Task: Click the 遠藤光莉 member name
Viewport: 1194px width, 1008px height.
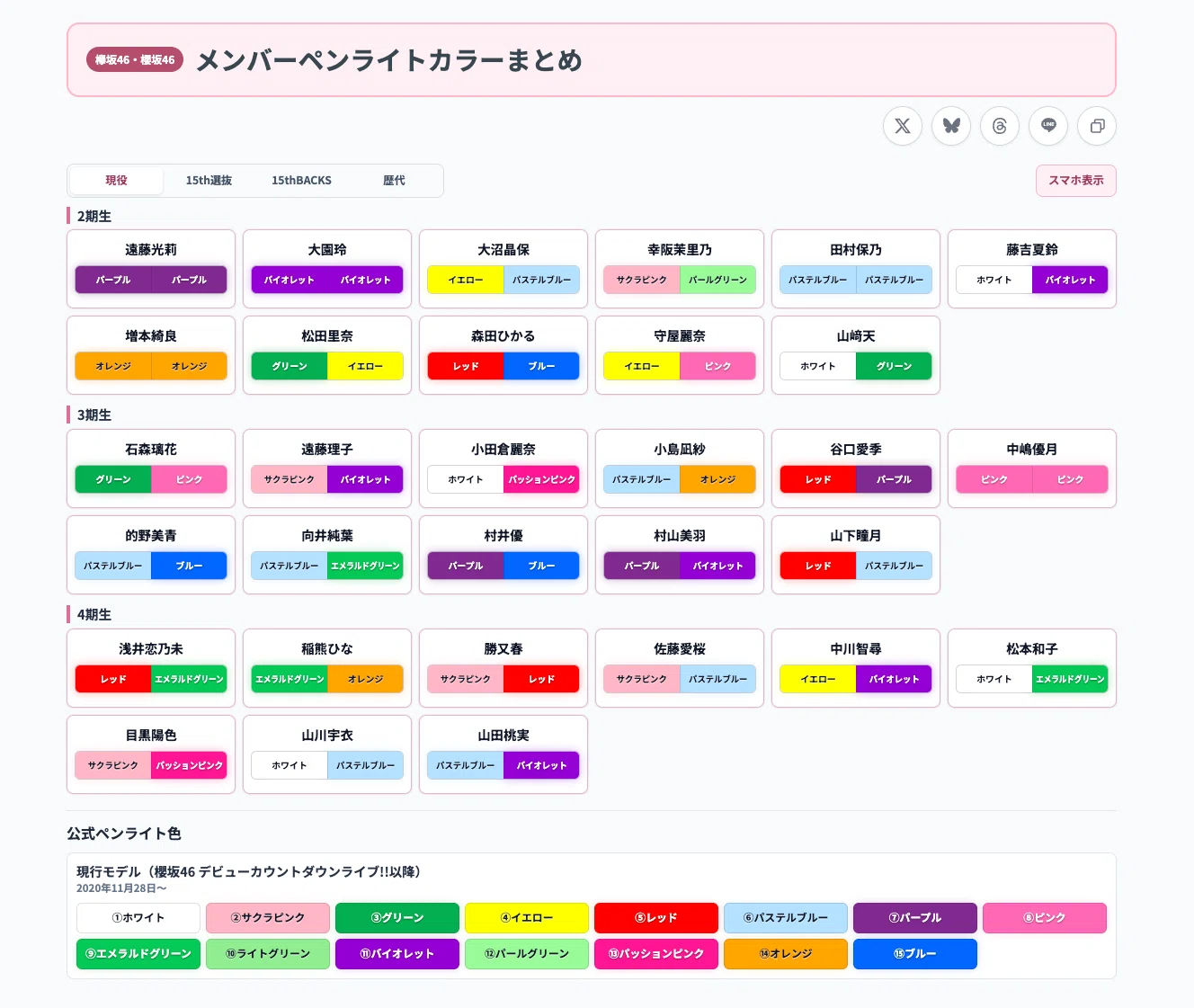Action: (x=151, y=250)
